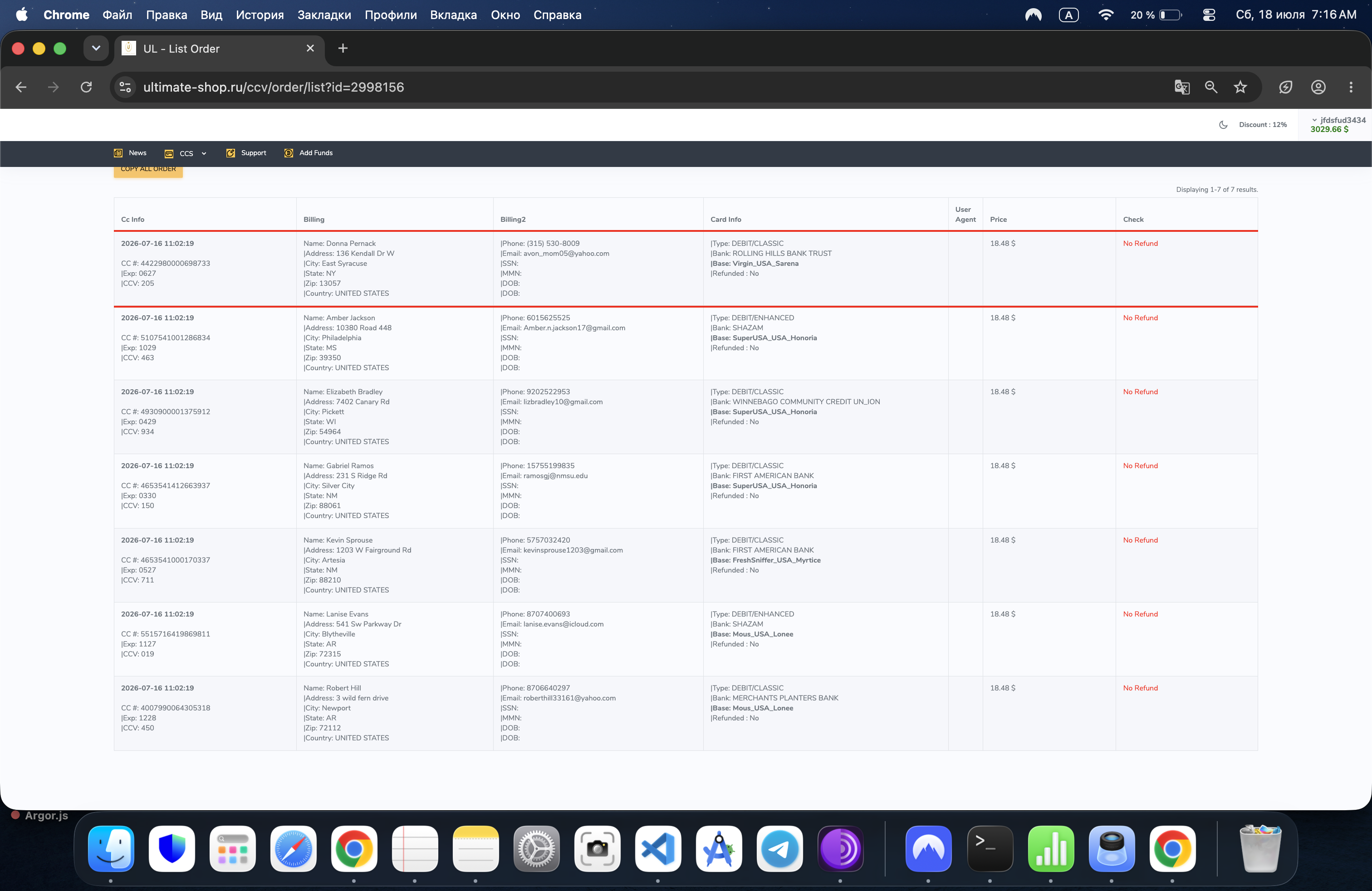Viewport: 1372px width, 891px height.
Task: Close the UL - List Order tab
Action: pos(310,49)
